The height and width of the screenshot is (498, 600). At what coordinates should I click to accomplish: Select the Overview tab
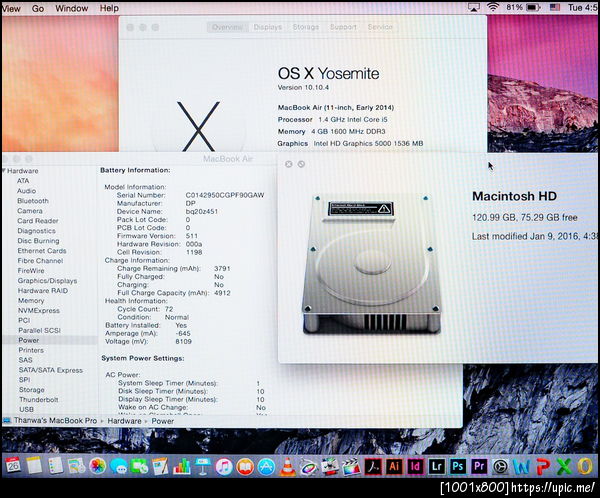coord(227,27)
